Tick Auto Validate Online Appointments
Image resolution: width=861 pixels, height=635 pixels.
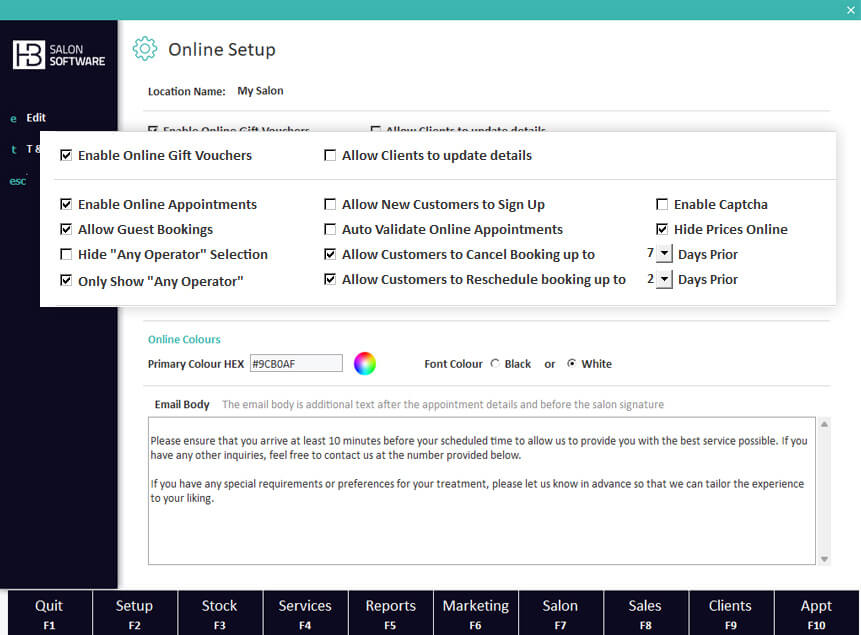pos(330,230)
